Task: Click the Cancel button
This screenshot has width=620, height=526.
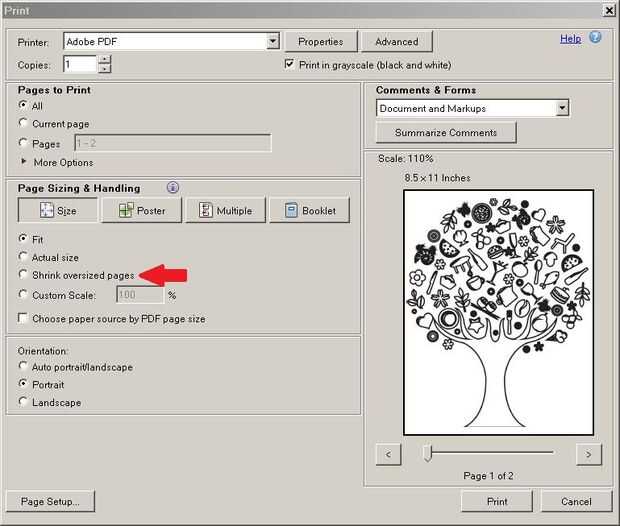Action: click(x=576, y=501)
